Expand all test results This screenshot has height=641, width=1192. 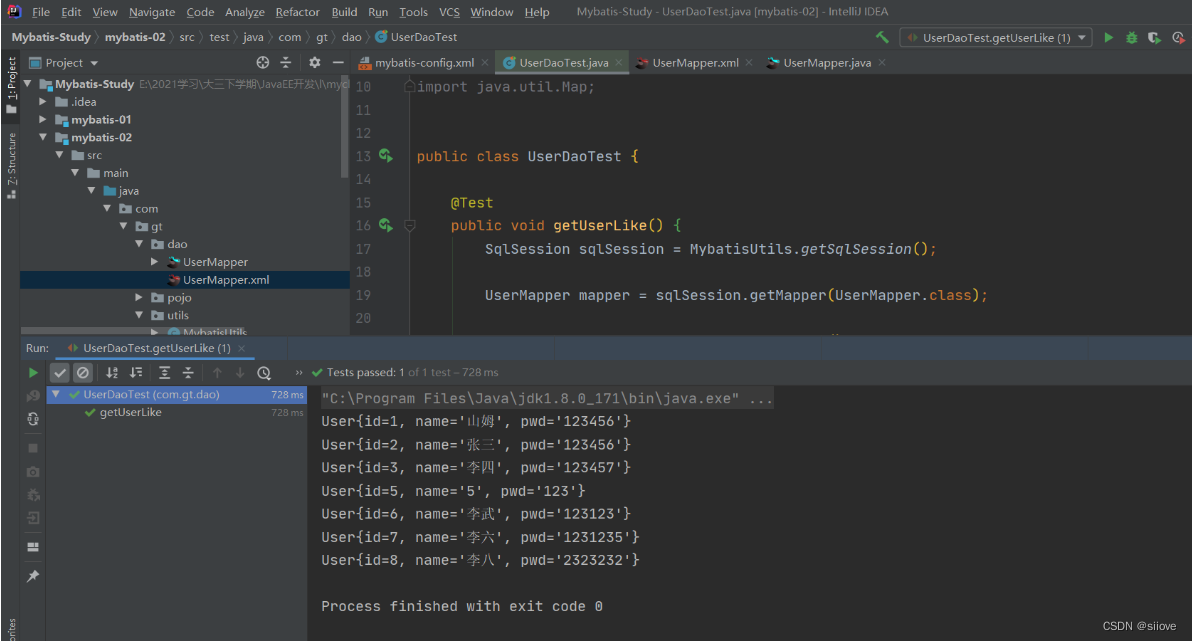click(x=164, y=373)
